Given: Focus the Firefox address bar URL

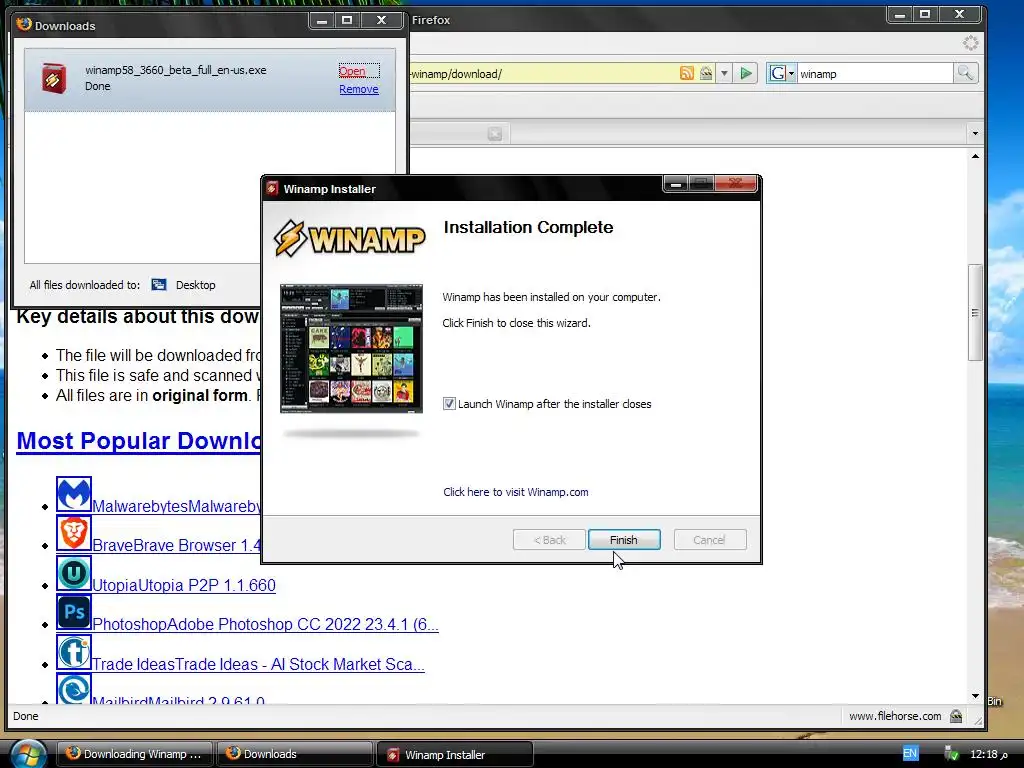Looking at the screenshot, I should (x=542, y=74).
